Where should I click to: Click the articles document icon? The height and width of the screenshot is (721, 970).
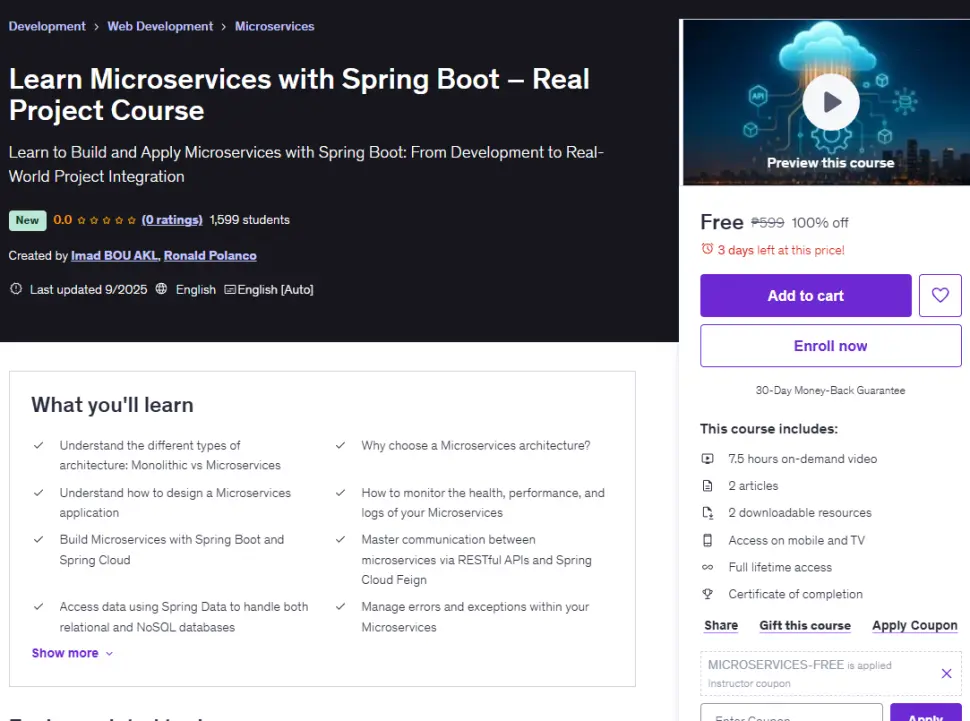[x=707, y=486]
